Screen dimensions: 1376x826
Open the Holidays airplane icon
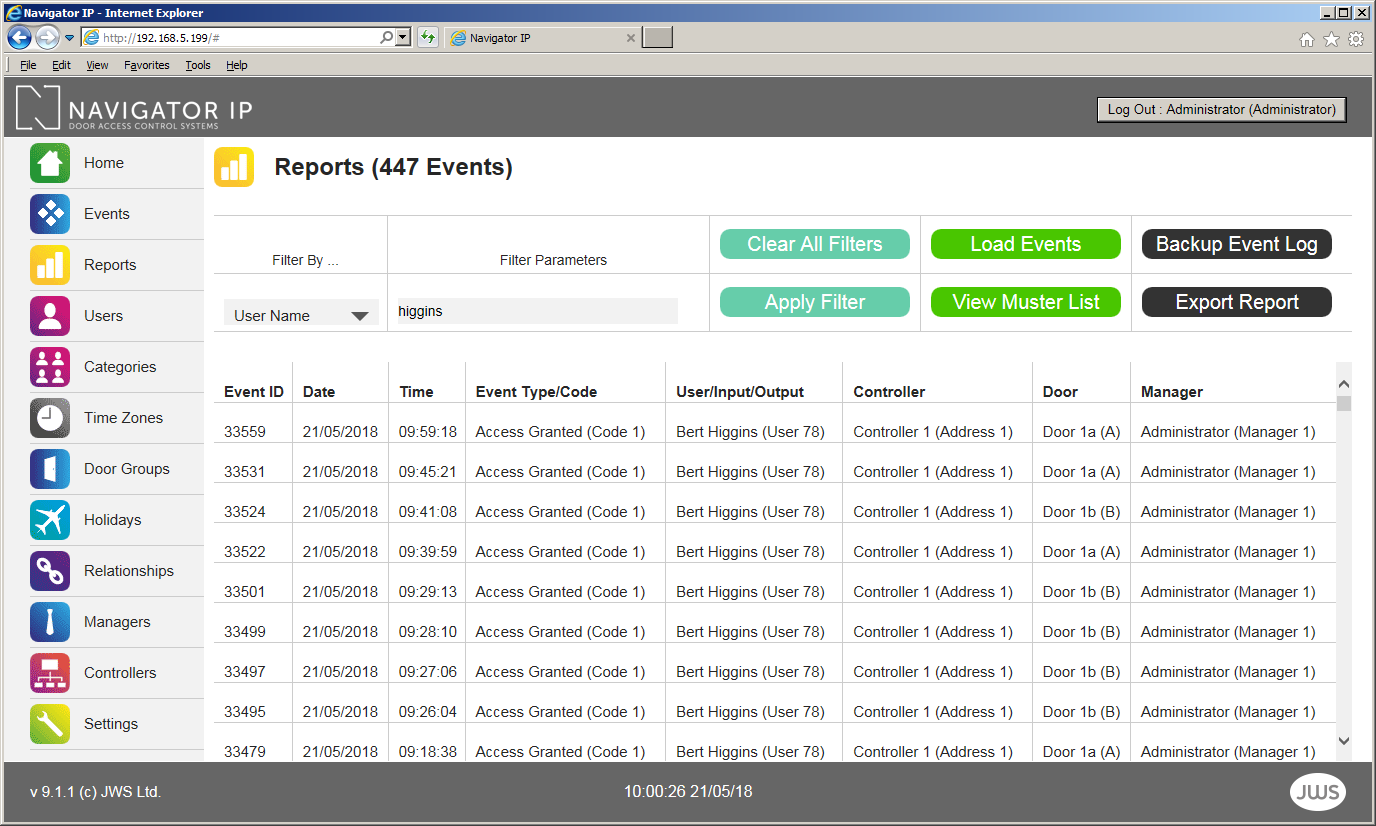click(50, 520)
